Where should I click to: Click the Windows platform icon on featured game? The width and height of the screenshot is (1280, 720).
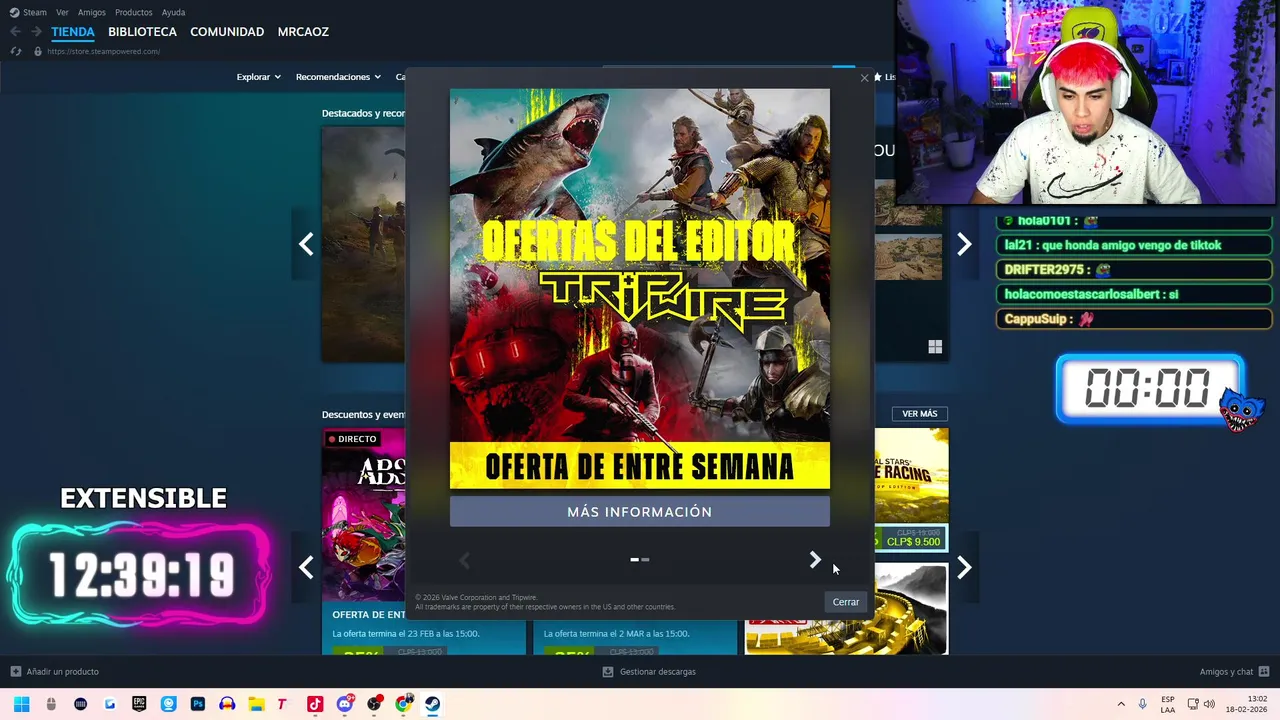pyautogui.click(x=935, y=347)
